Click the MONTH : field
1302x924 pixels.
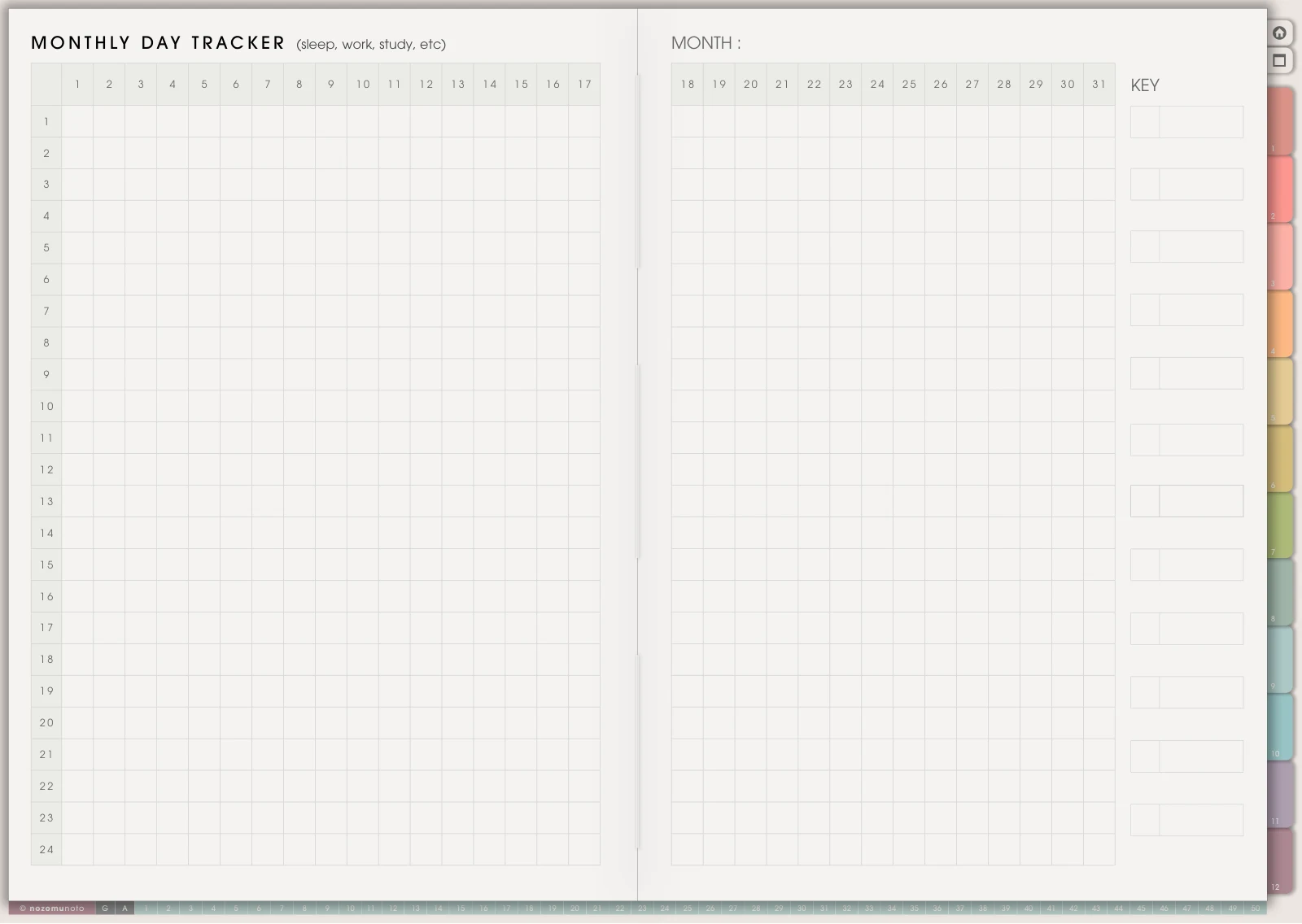coord(706,43)
